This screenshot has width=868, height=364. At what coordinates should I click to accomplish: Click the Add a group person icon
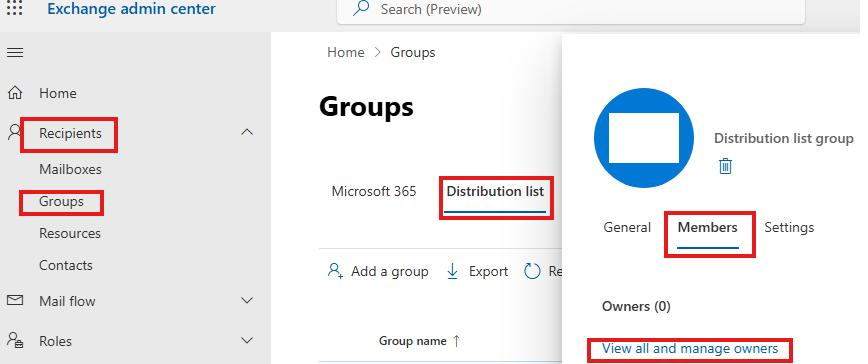pyautogui.click(x=335, y=271)
